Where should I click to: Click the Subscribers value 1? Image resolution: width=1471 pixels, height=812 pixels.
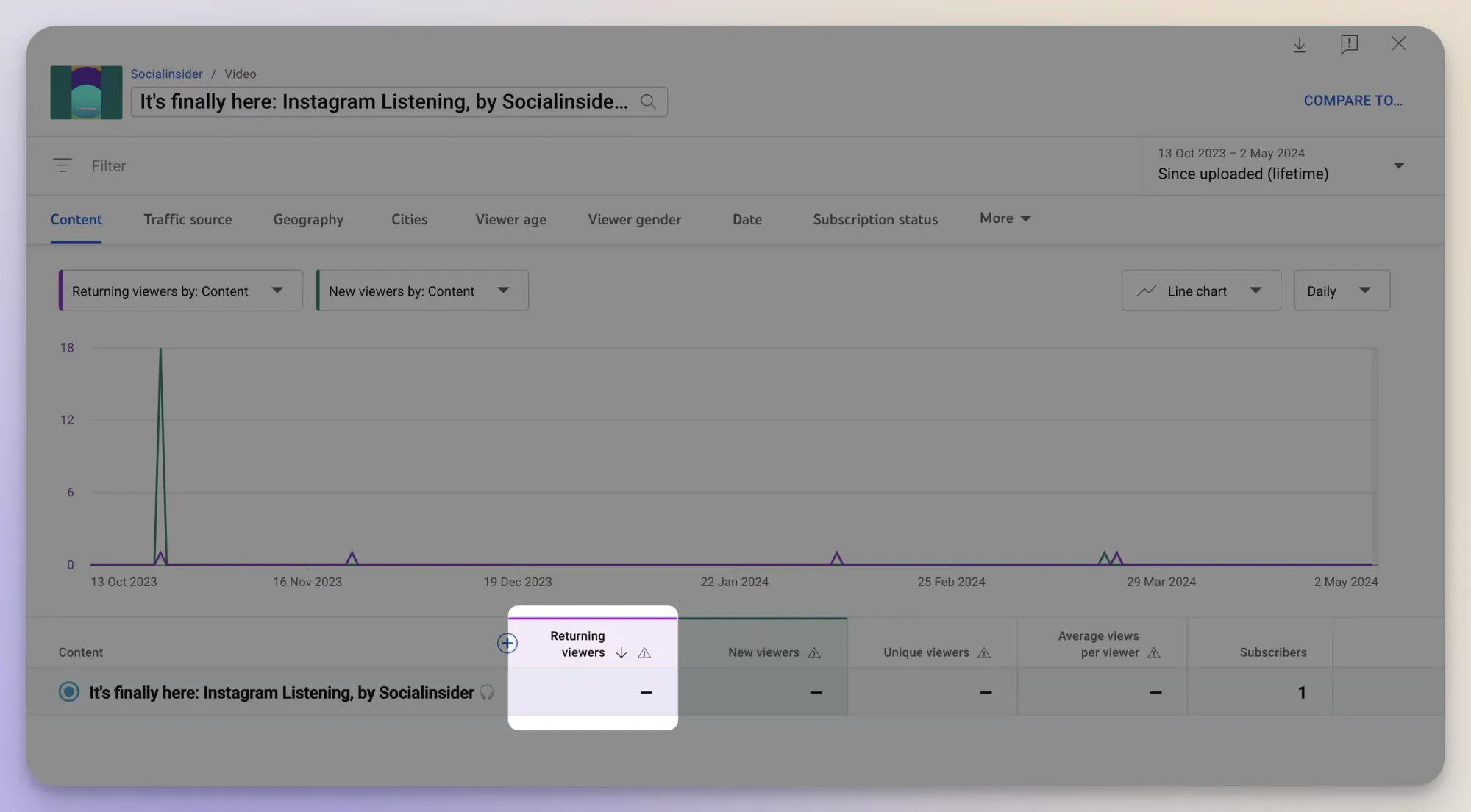(1301, 692)
